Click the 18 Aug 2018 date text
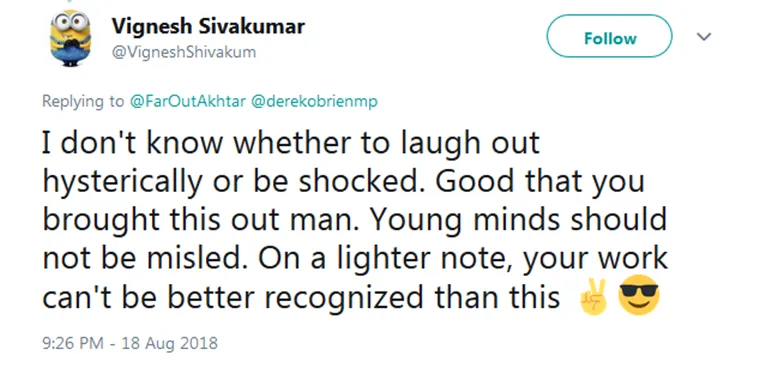This screenshot has height=367, width=759. point(169,343)
